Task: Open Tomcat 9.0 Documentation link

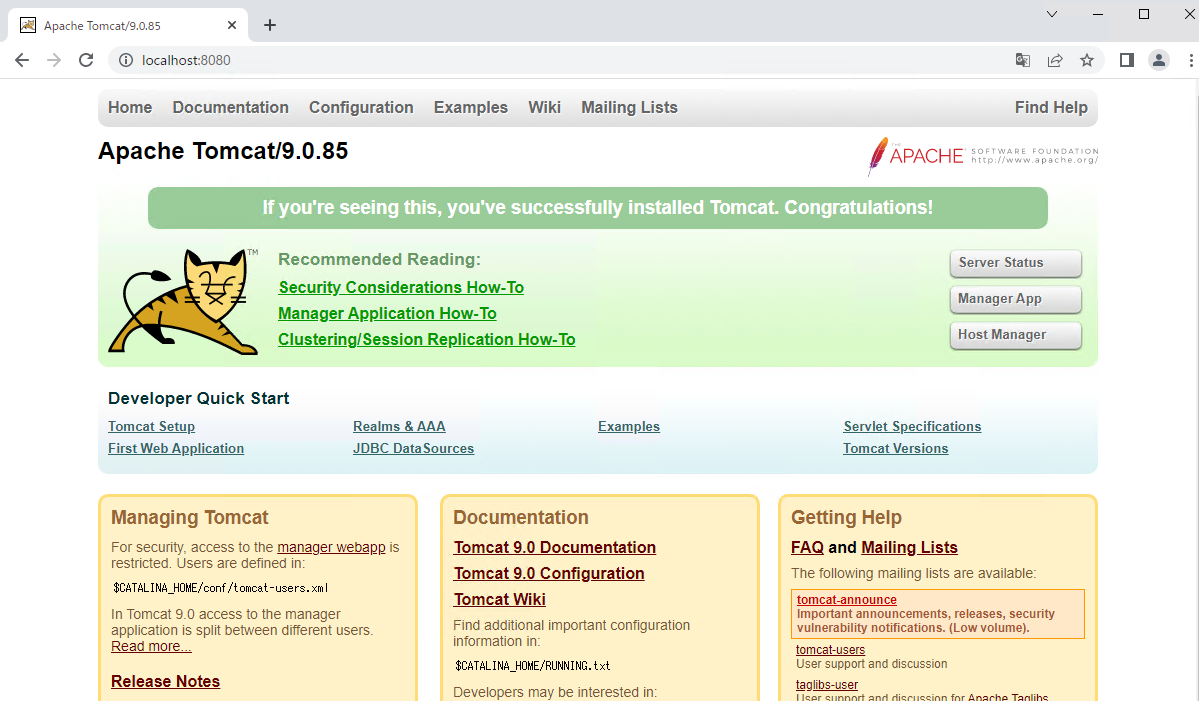Action: point(554,547)
